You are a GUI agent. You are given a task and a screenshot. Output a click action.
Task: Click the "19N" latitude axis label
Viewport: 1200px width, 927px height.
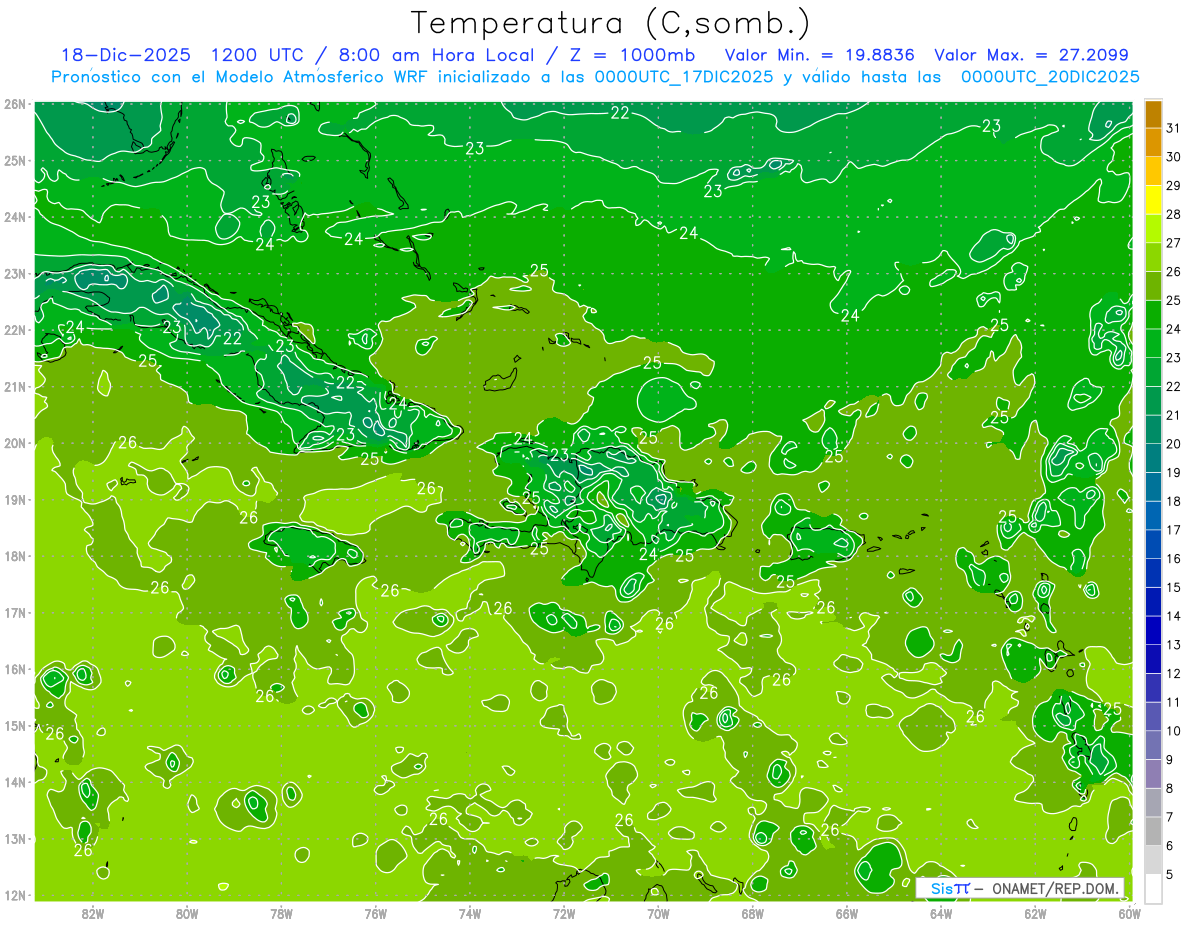(x=15, y=500)
